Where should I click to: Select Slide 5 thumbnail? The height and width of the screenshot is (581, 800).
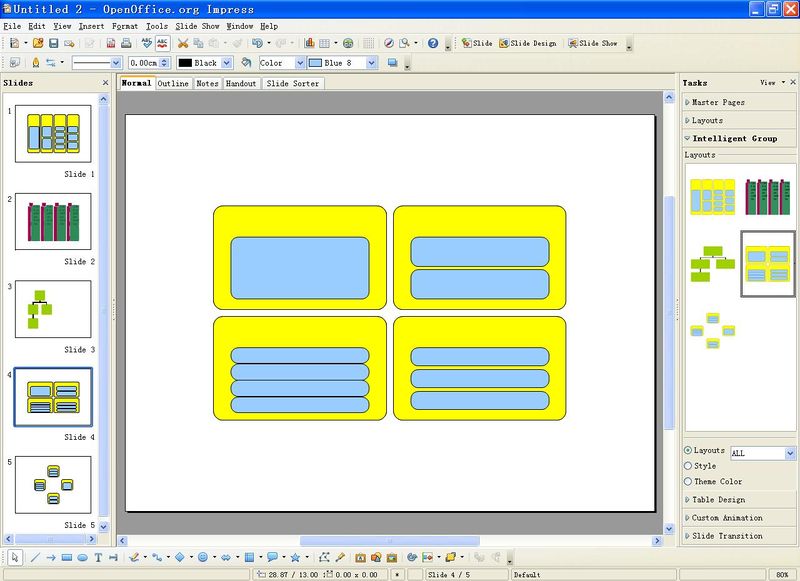tap(53, 485)
